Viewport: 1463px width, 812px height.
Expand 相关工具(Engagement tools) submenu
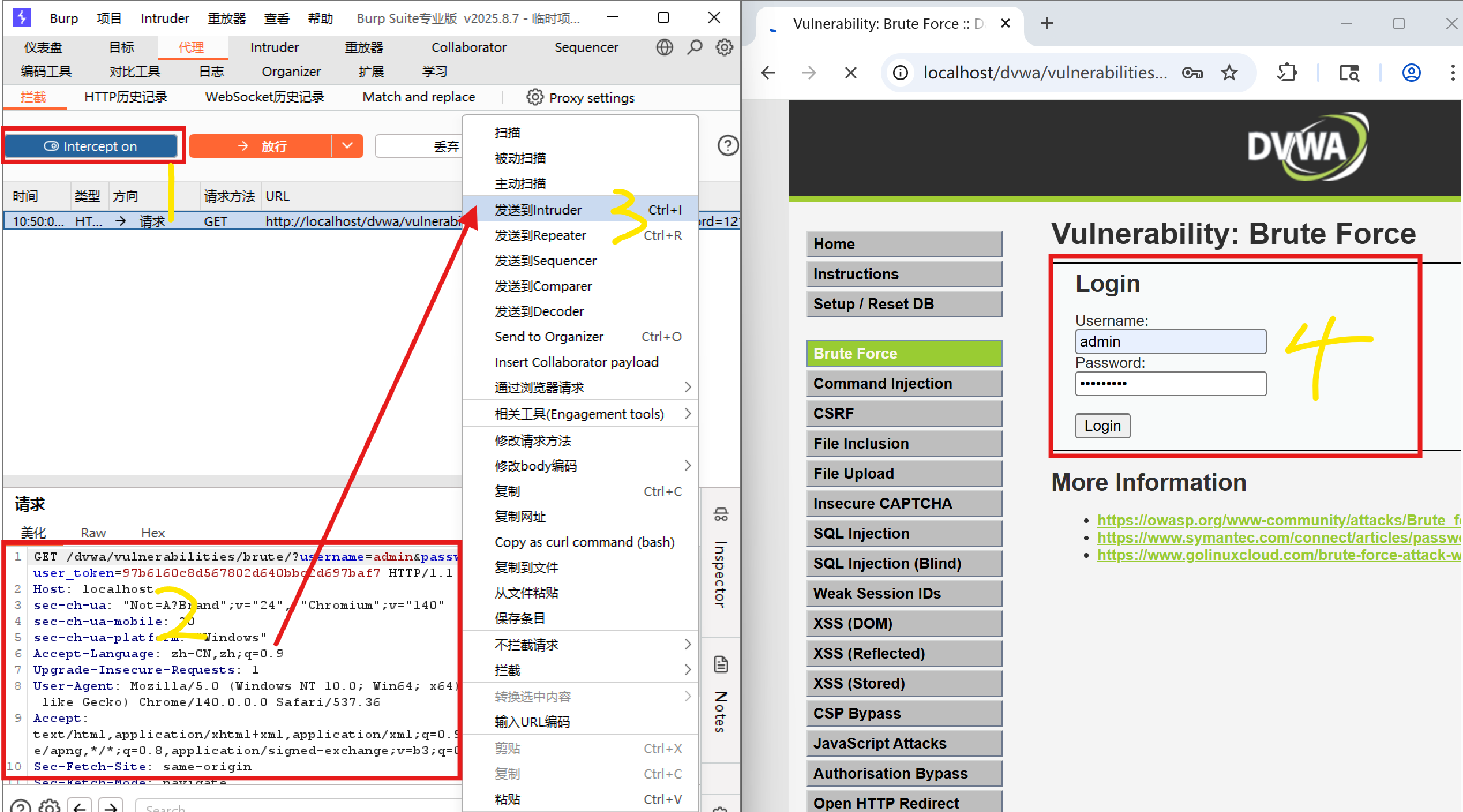click(x=580, y=413)
